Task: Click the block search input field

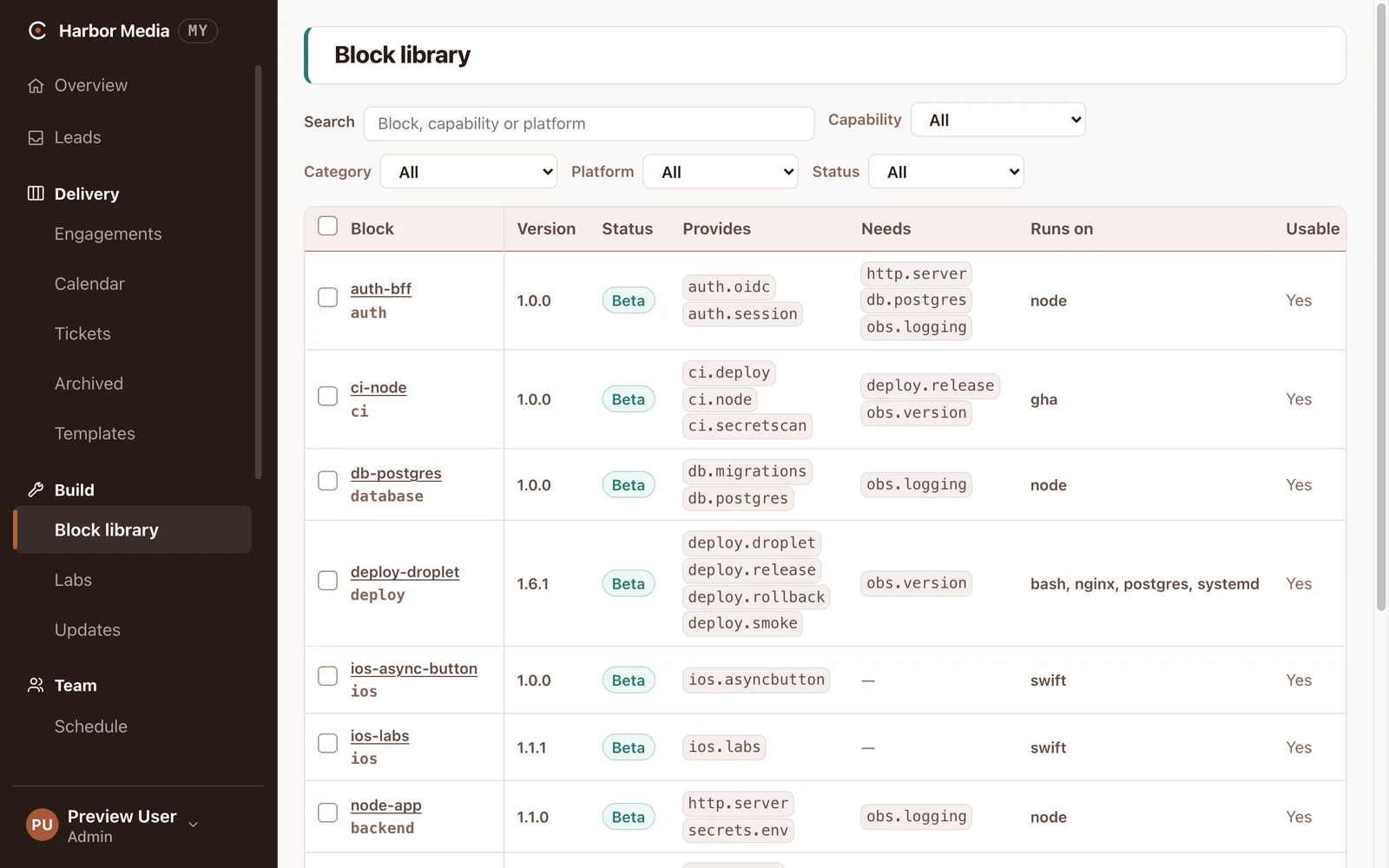Action: point(589,123)
